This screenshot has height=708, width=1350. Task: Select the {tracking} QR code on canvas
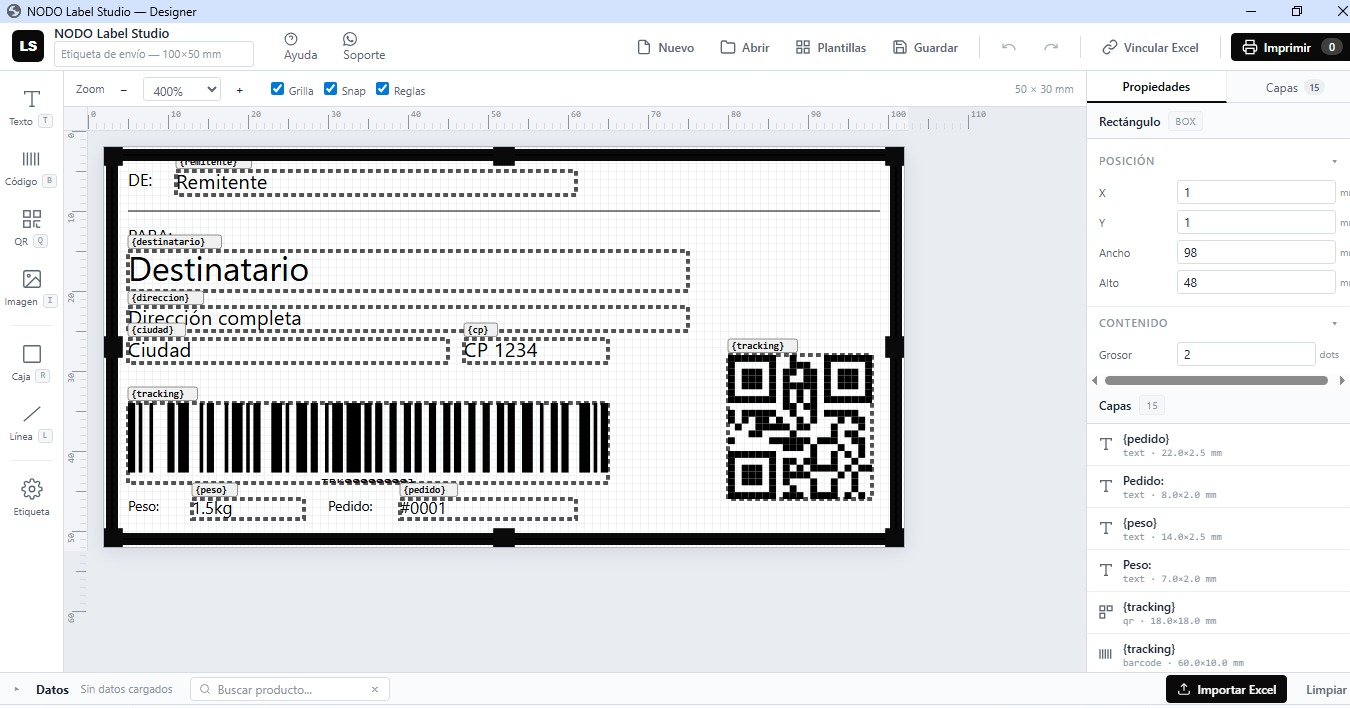tap(799, 426)
